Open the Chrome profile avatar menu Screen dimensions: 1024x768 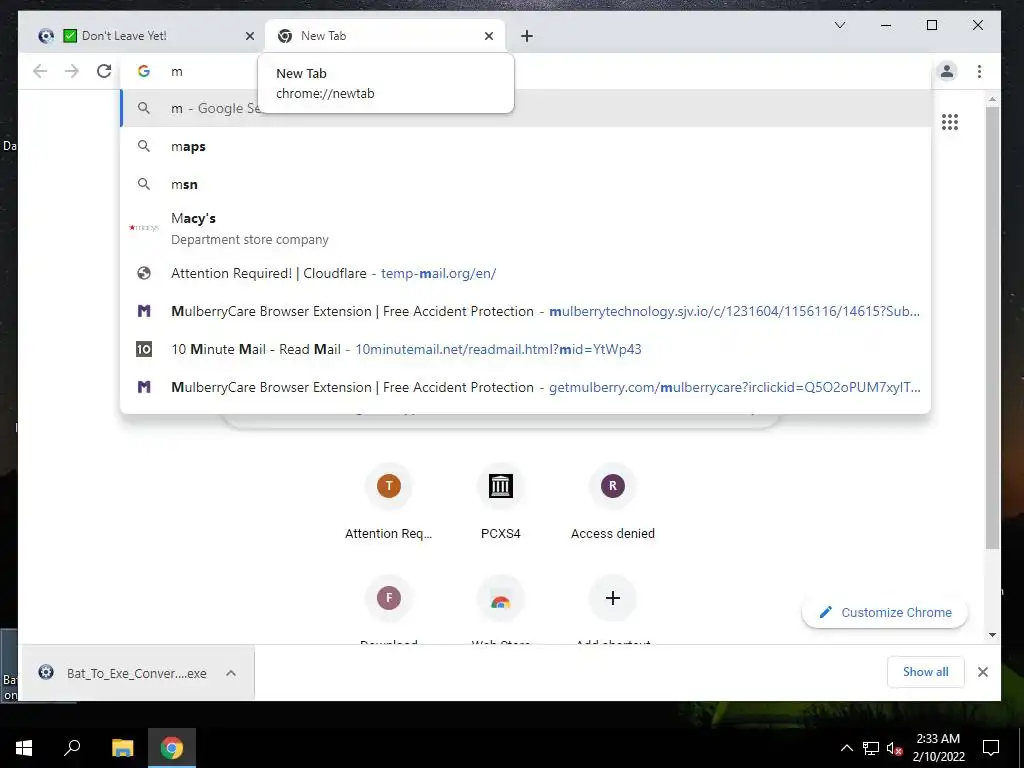[947, 71]
